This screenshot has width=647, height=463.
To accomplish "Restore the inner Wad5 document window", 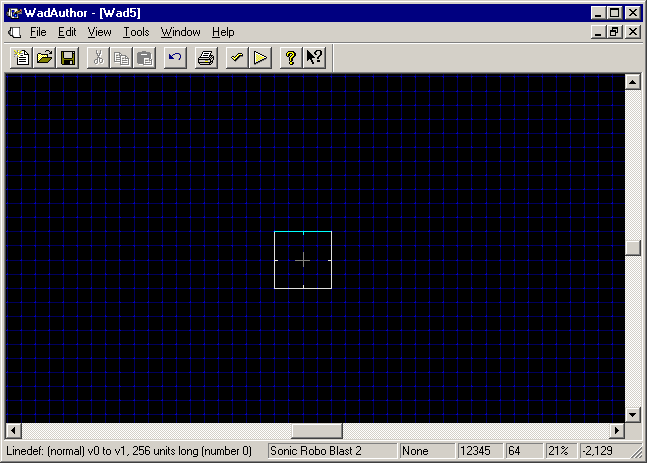I will pyautogui.click(x=614, y=32).
